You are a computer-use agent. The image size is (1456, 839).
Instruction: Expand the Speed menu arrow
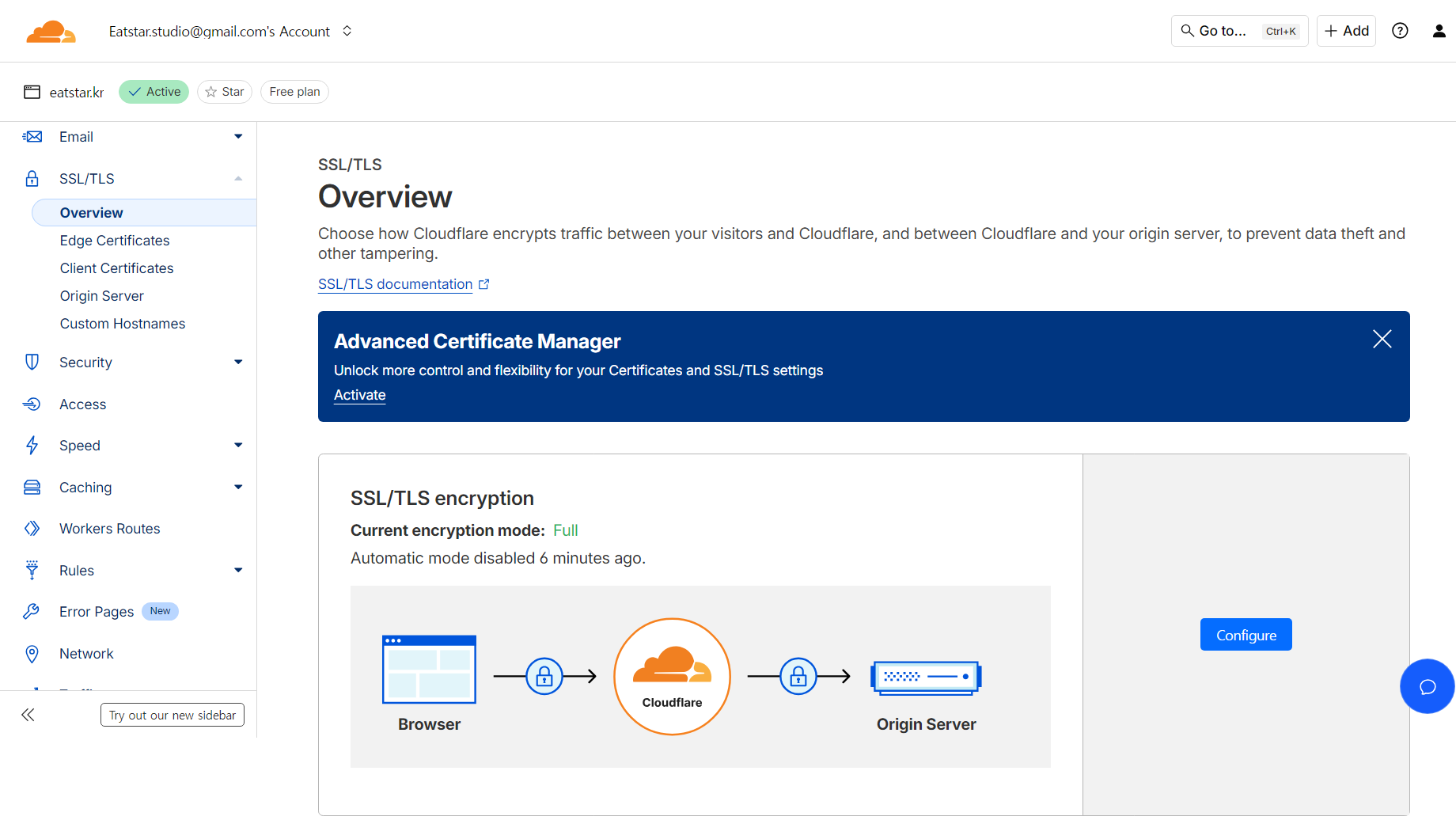238,446
